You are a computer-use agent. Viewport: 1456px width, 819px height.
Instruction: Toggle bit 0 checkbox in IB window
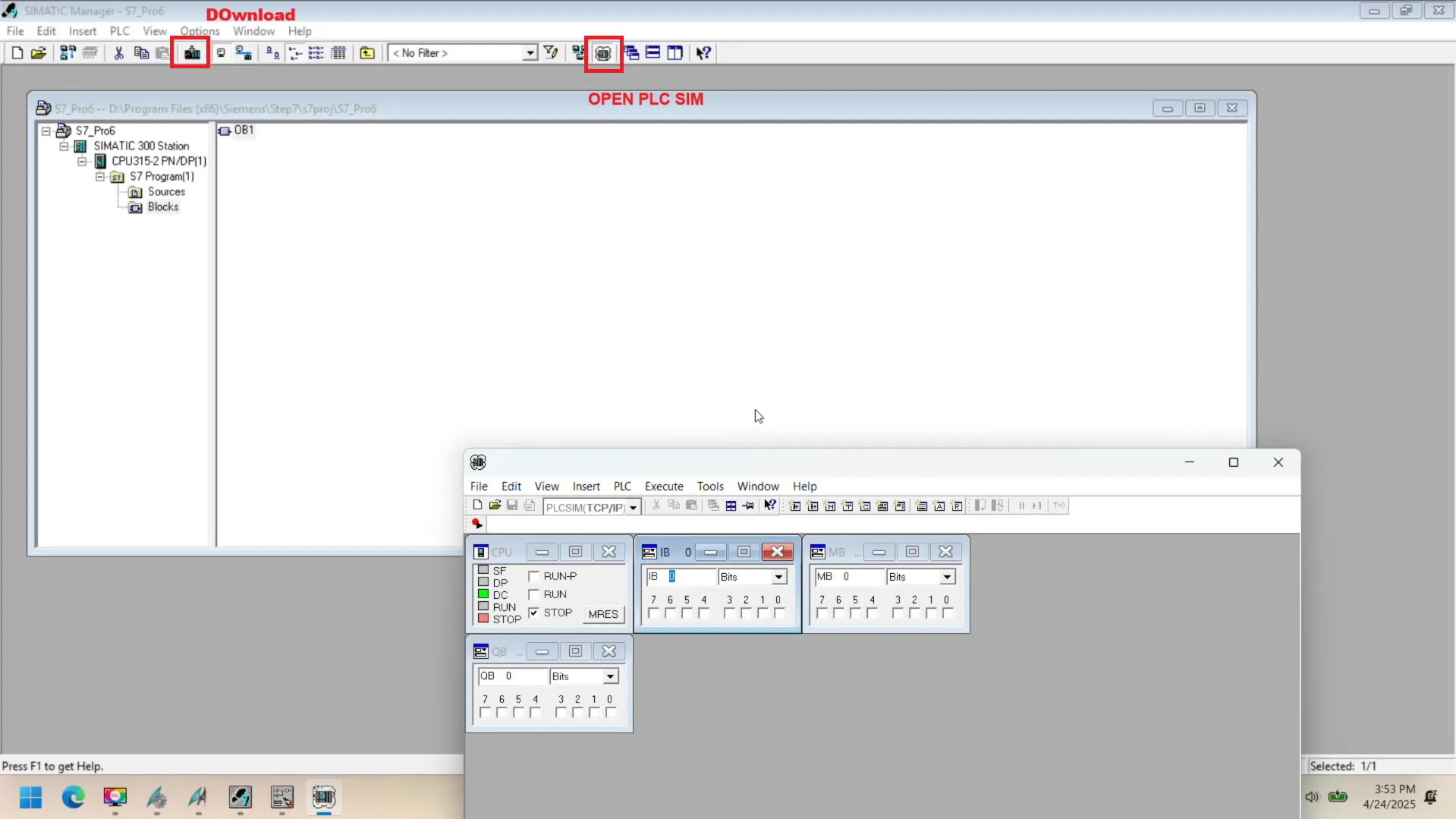(779, 613)
